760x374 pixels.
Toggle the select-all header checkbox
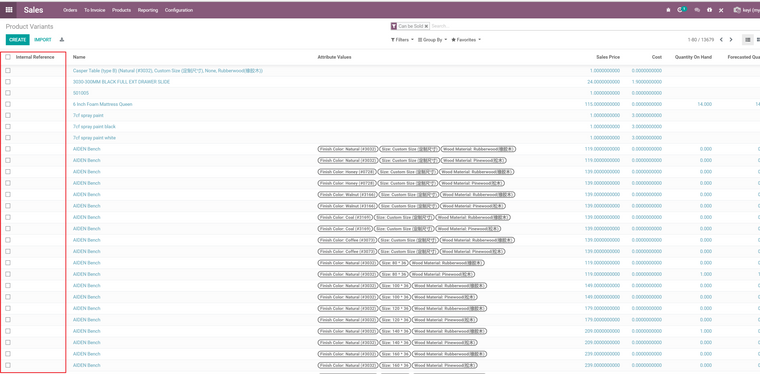point(8,57)
